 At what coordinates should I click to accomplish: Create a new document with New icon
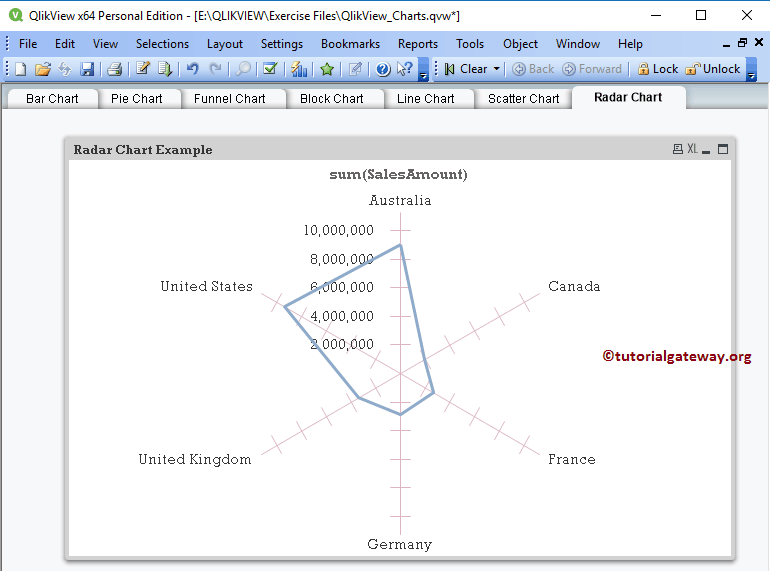21,69
